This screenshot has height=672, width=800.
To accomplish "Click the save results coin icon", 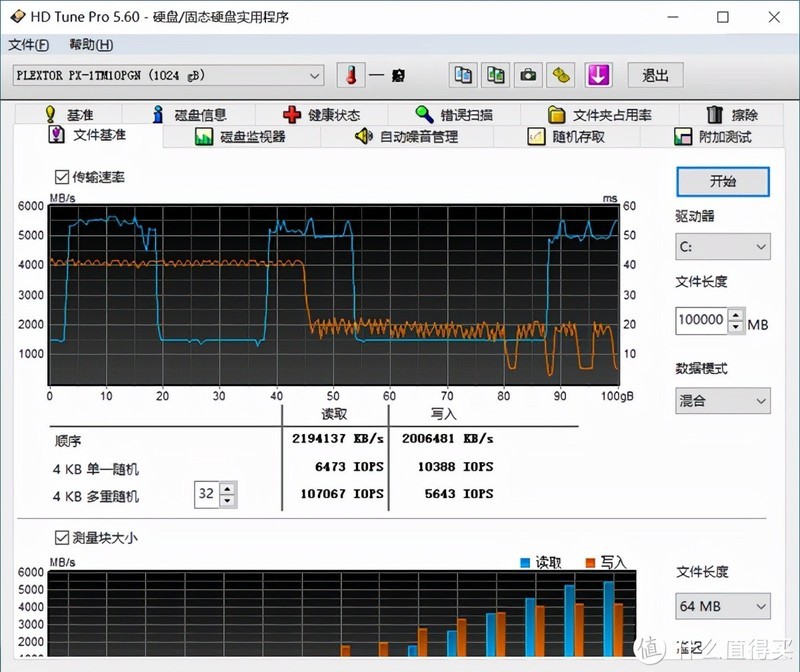I will (558, 75).
